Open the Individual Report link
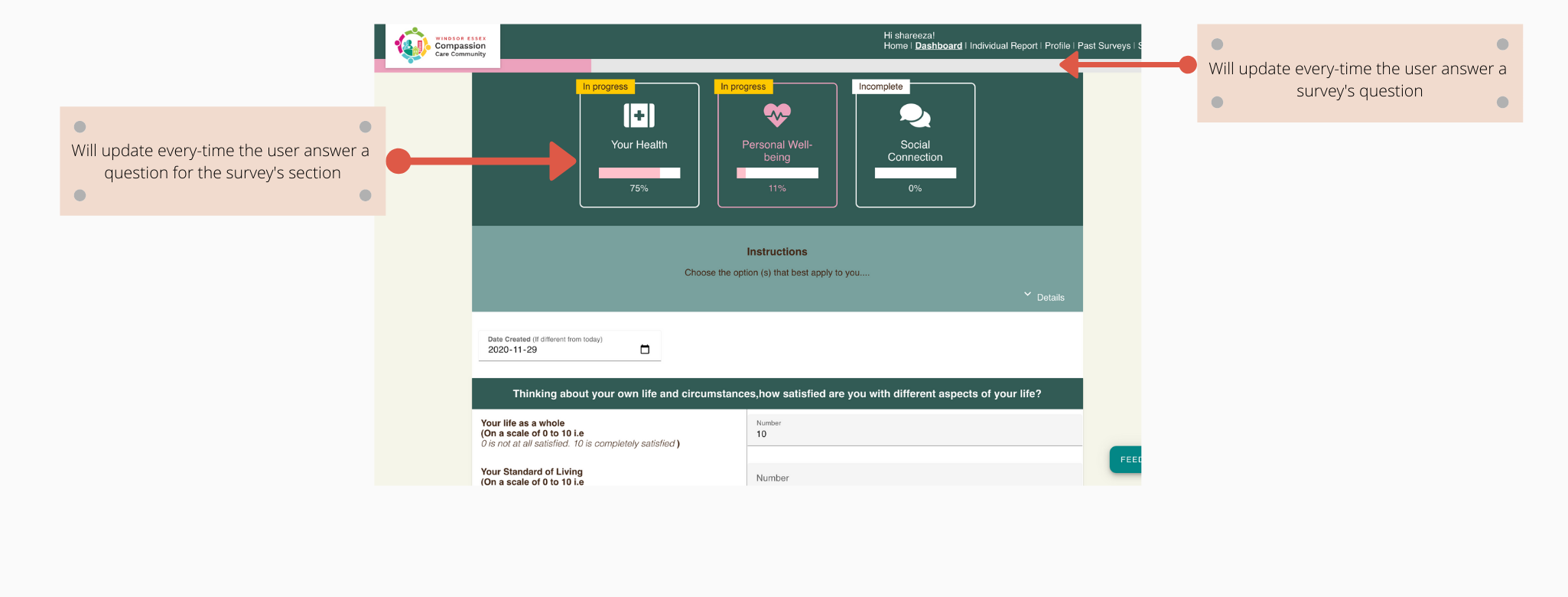The height and width of the screenshot is (597, 1568). 1004,46
